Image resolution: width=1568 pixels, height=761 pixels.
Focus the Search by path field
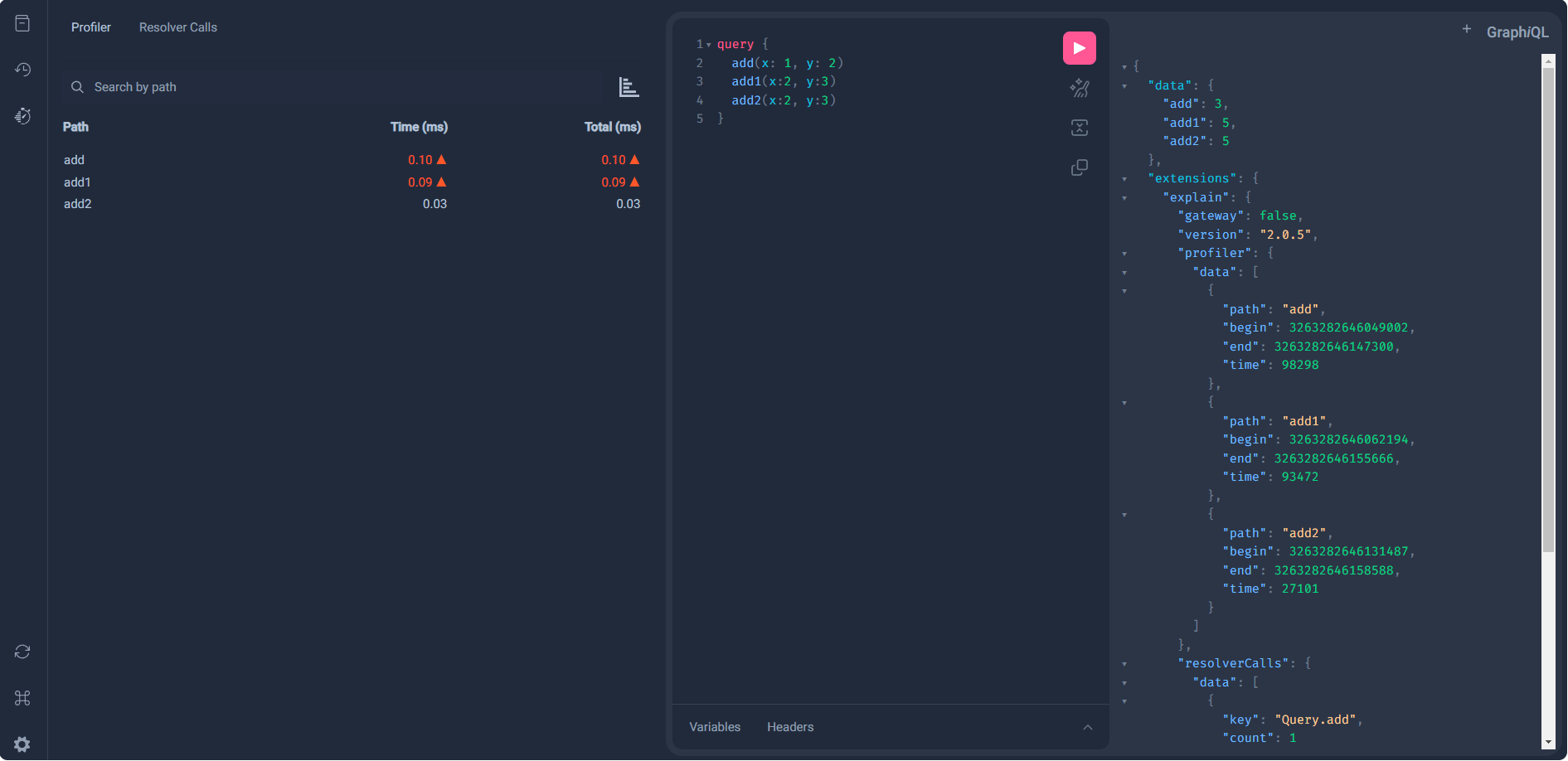332,87
